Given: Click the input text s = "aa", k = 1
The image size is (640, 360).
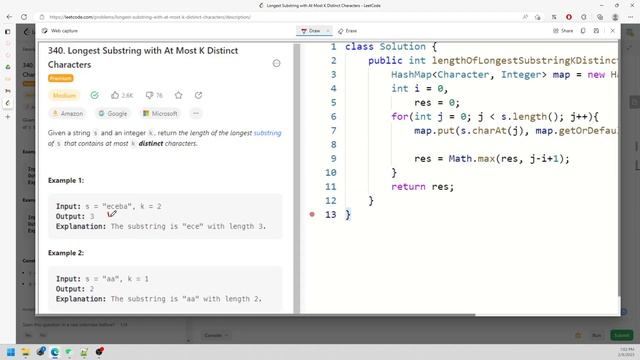Looking at the screenshot, I should click(117, 279).
